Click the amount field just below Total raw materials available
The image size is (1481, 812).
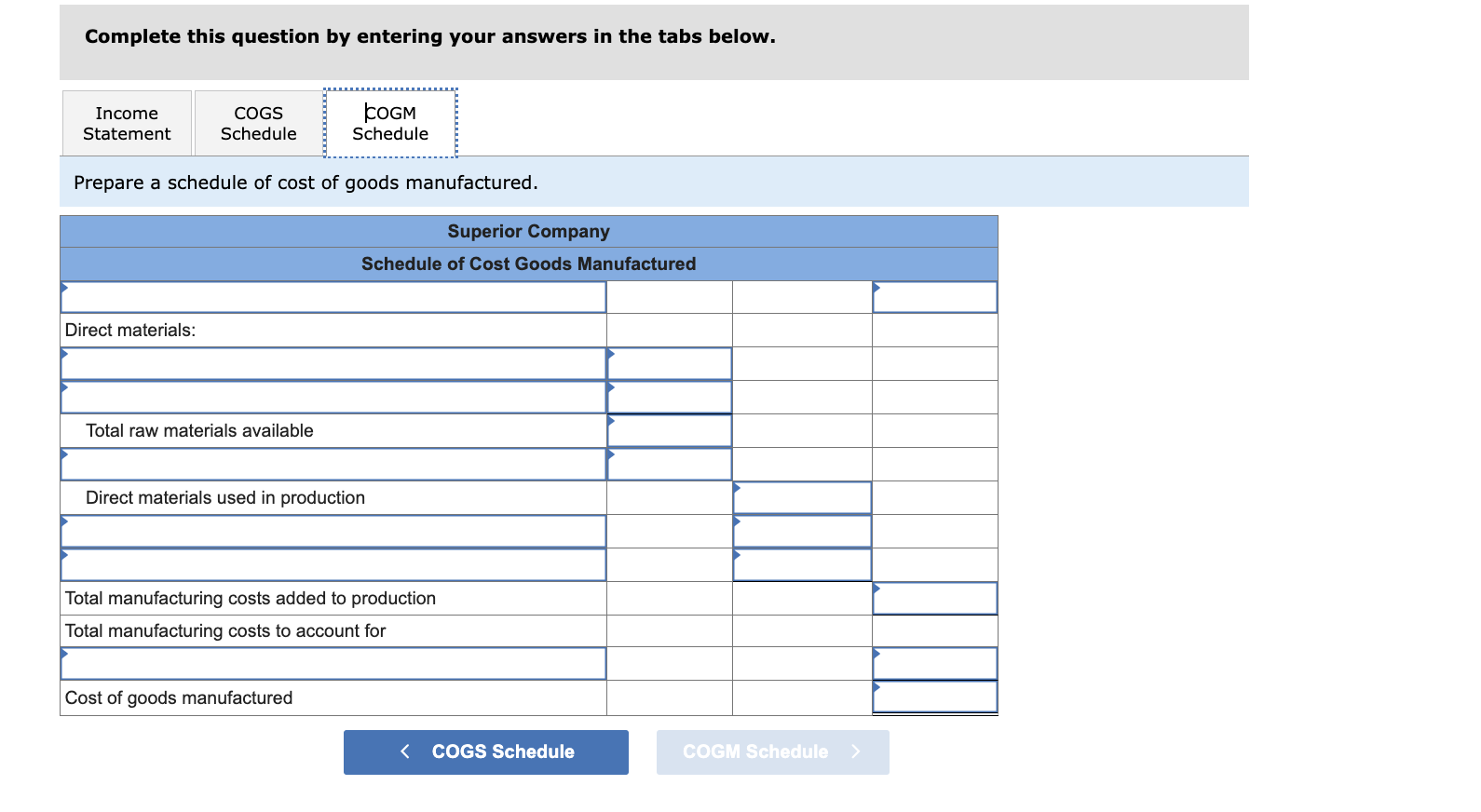pyautogui.click(x=669, y=464)
